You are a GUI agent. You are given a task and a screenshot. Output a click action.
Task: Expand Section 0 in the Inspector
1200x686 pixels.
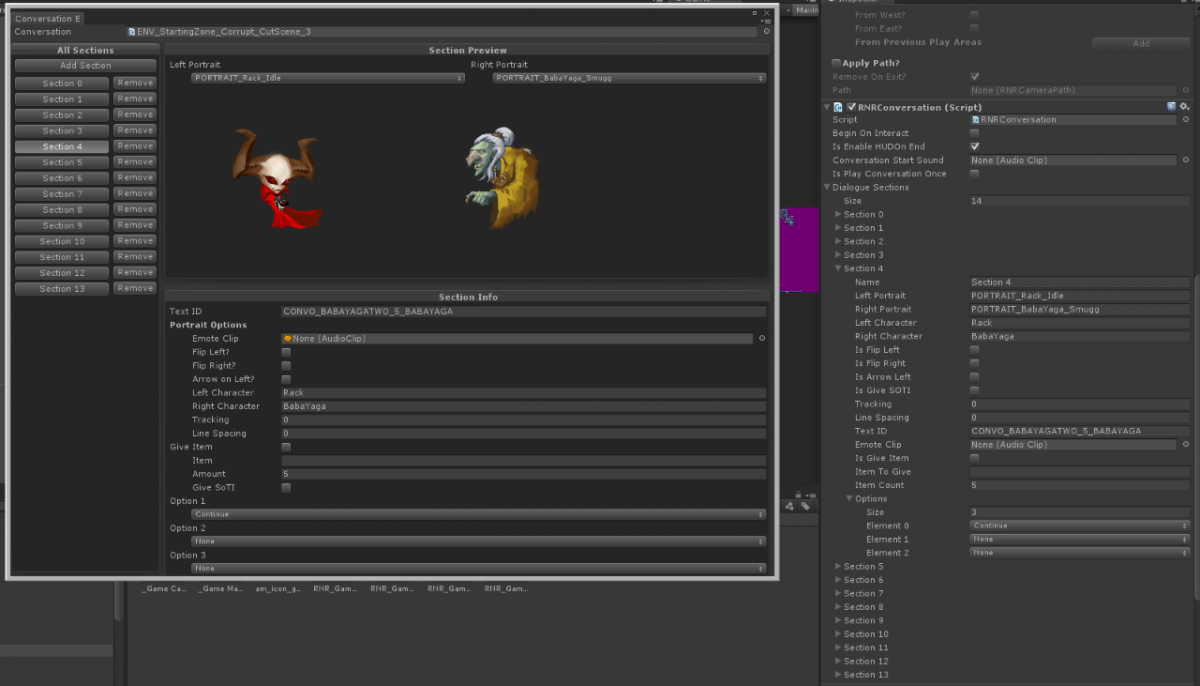[x=838, y=215]
